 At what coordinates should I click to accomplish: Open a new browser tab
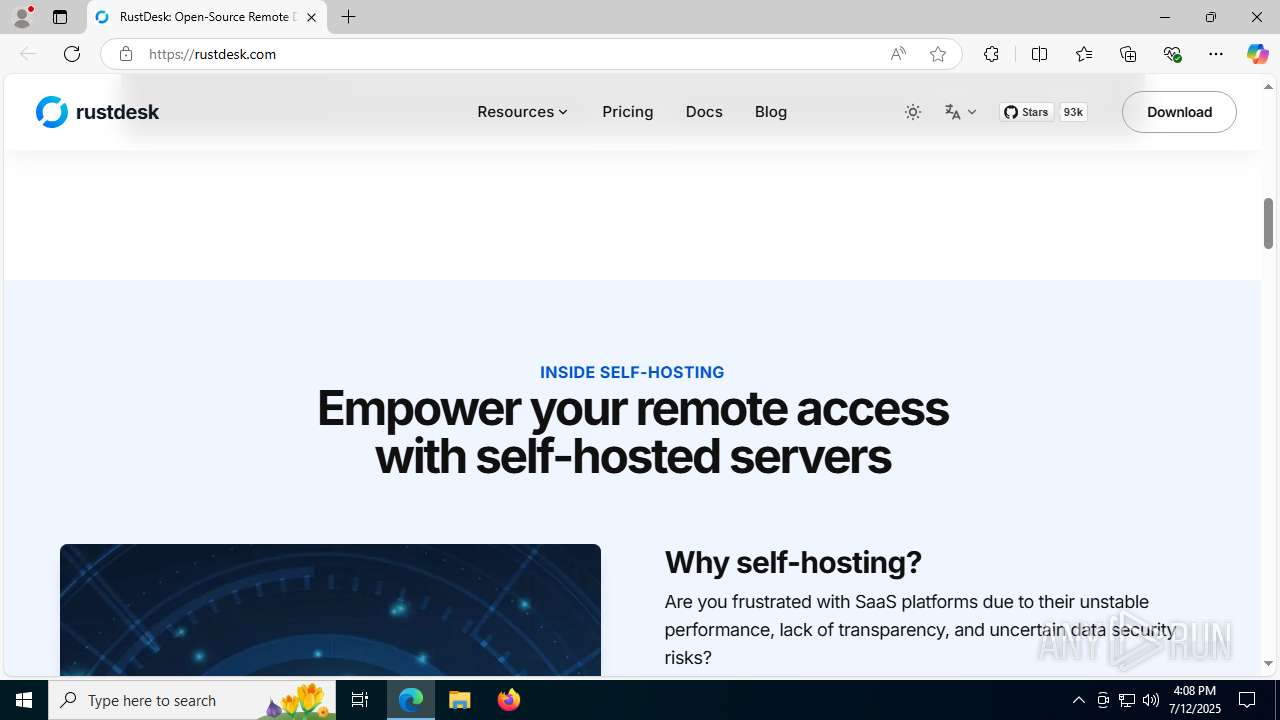pos(348,17)
